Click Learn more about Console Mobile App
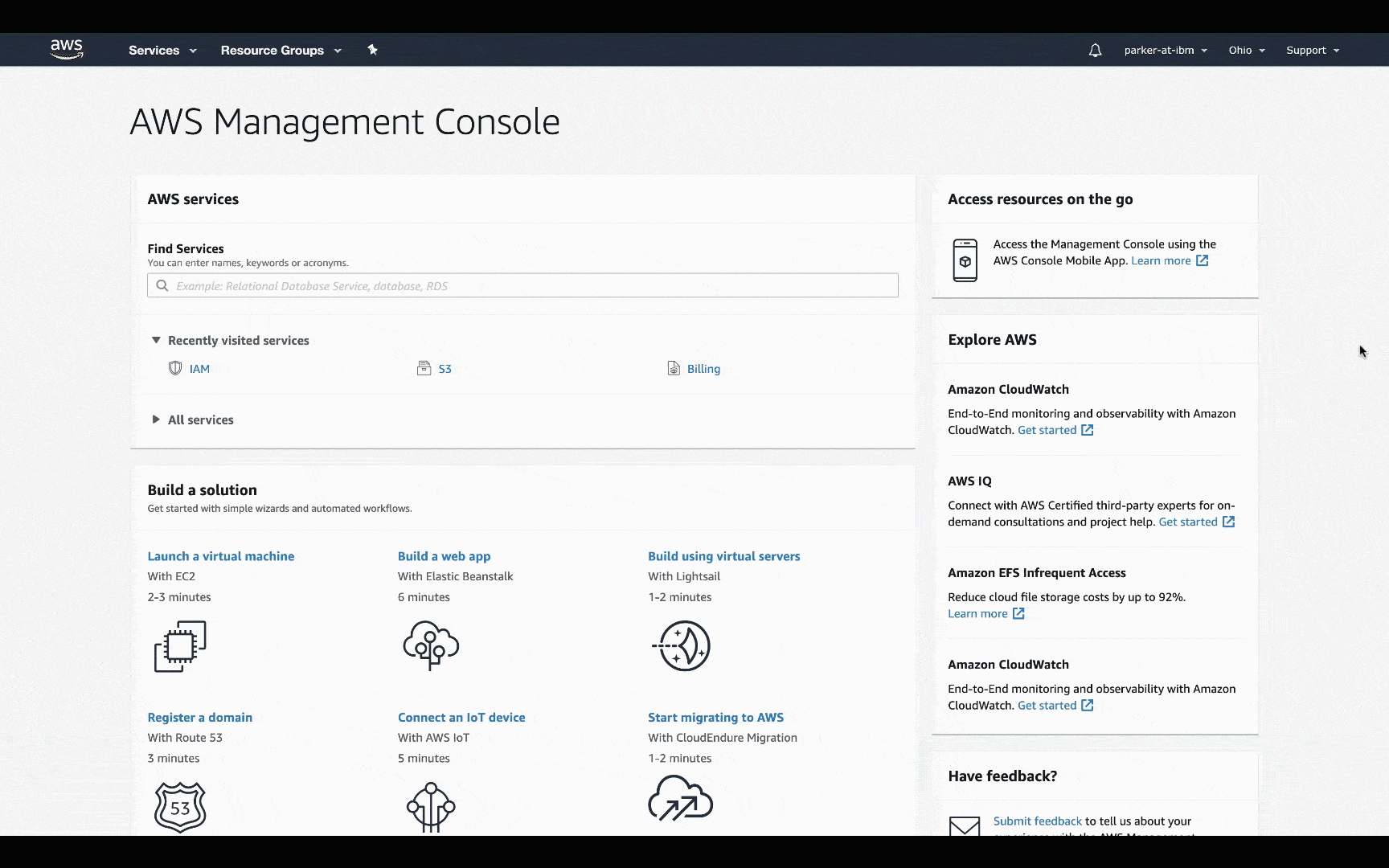 (x=1161, y=260)
